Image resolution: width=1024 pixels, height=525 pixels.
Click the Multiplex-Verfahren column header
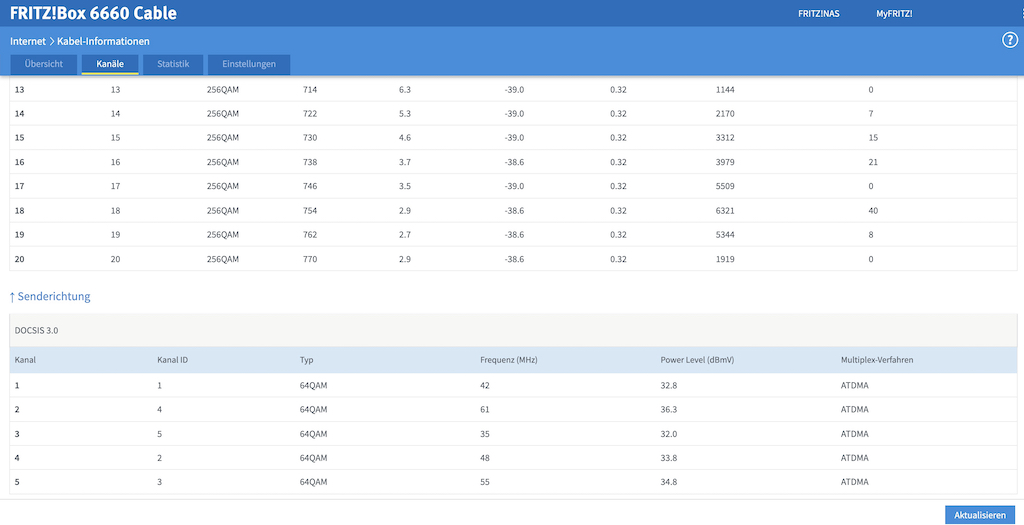click(x=877, y=360)
